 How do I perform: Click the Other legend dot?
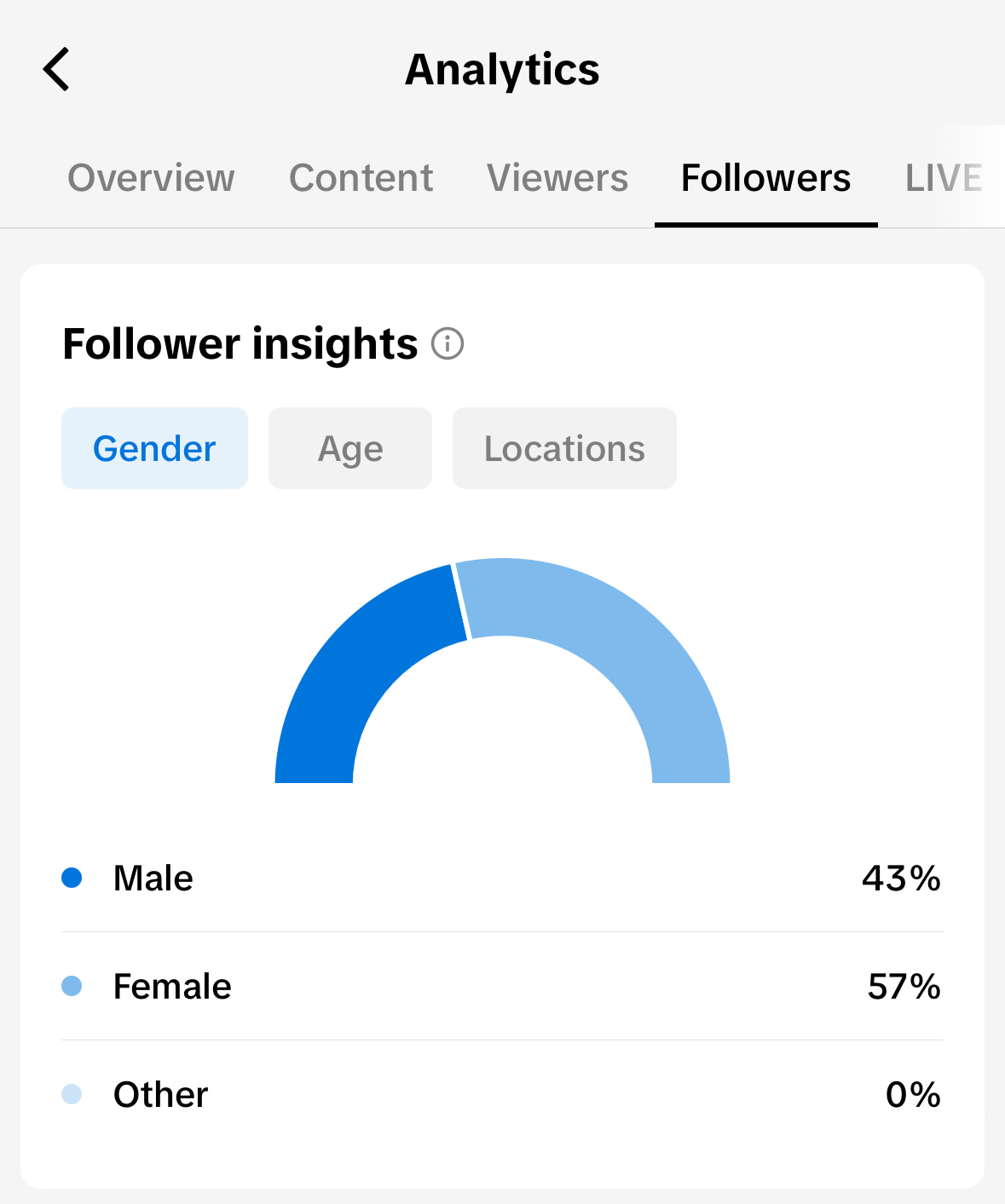click(x=72, y=1094)
